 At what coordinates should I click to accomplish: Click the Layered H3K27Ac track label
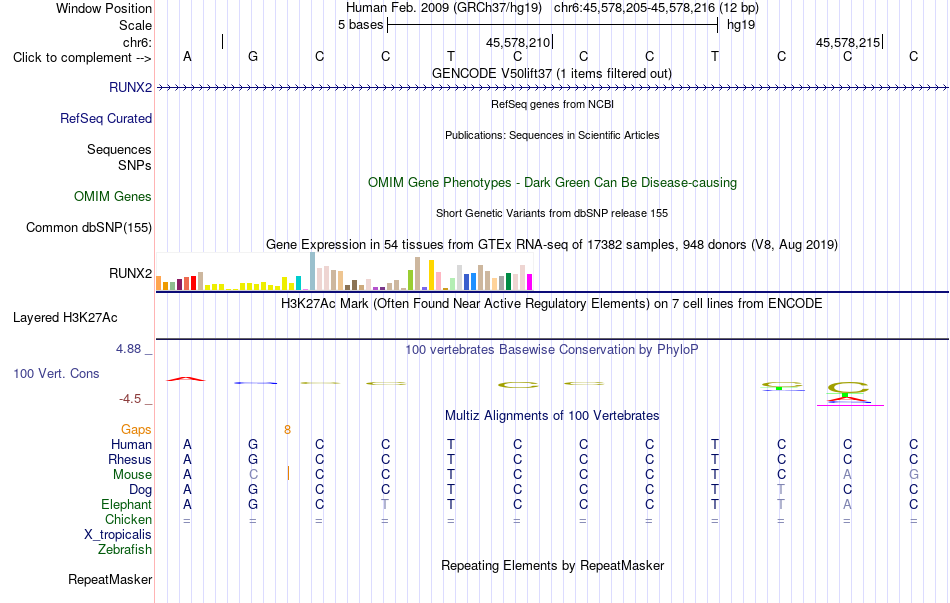65,318
